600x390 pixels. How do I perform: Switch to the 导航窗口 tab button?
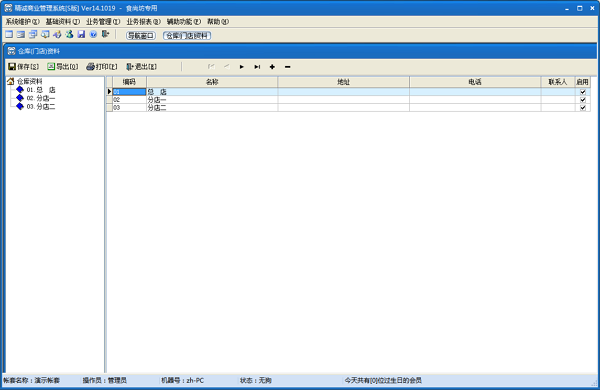click(x=141, y=36)
